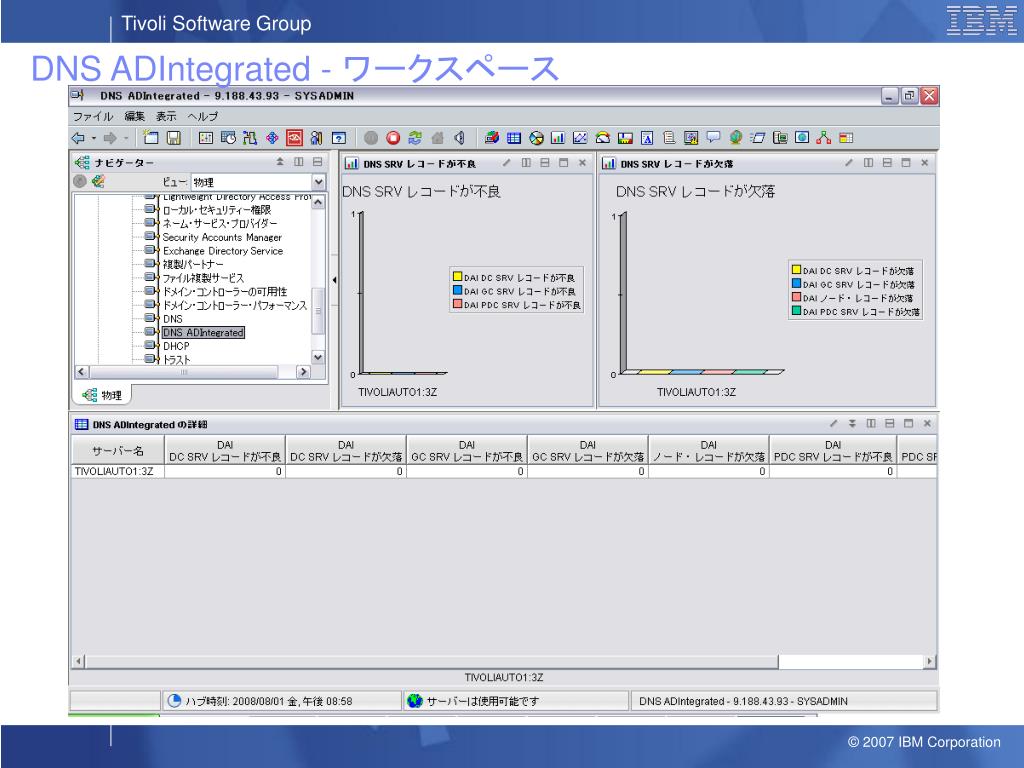The height and width of the screenshot is (768, 1024).
Task: Select the 物理 tab below the navigator
Action: click(103, 395)
